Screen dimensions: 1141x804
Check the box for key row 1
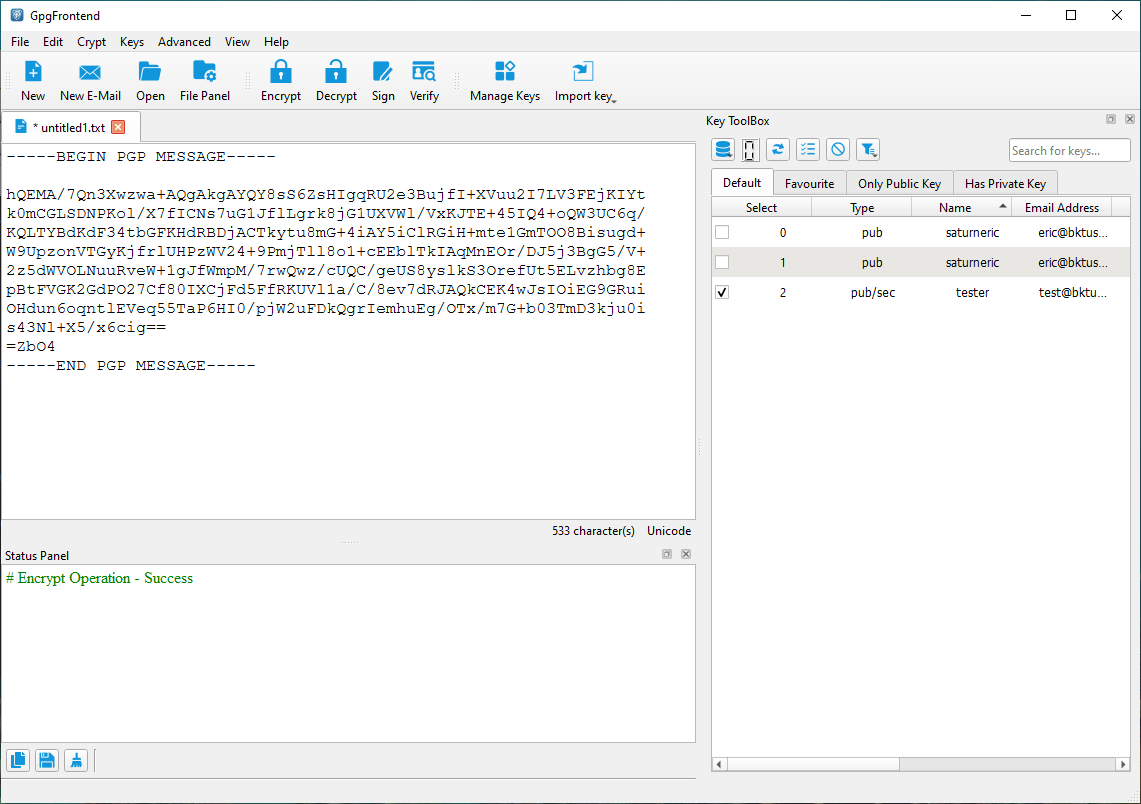722,262
